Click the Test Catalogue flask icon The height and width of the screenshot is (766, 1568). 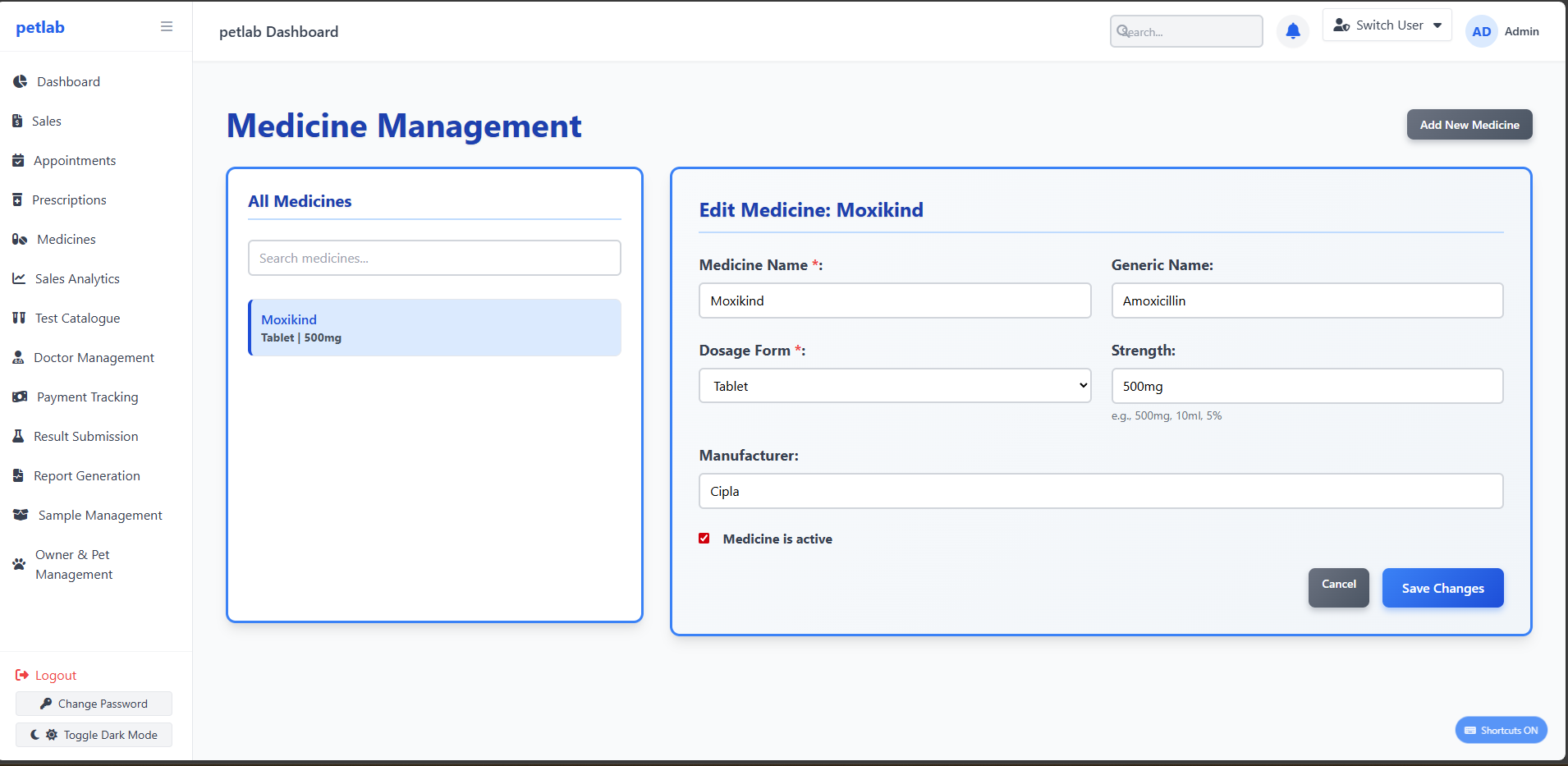(18, 318)
